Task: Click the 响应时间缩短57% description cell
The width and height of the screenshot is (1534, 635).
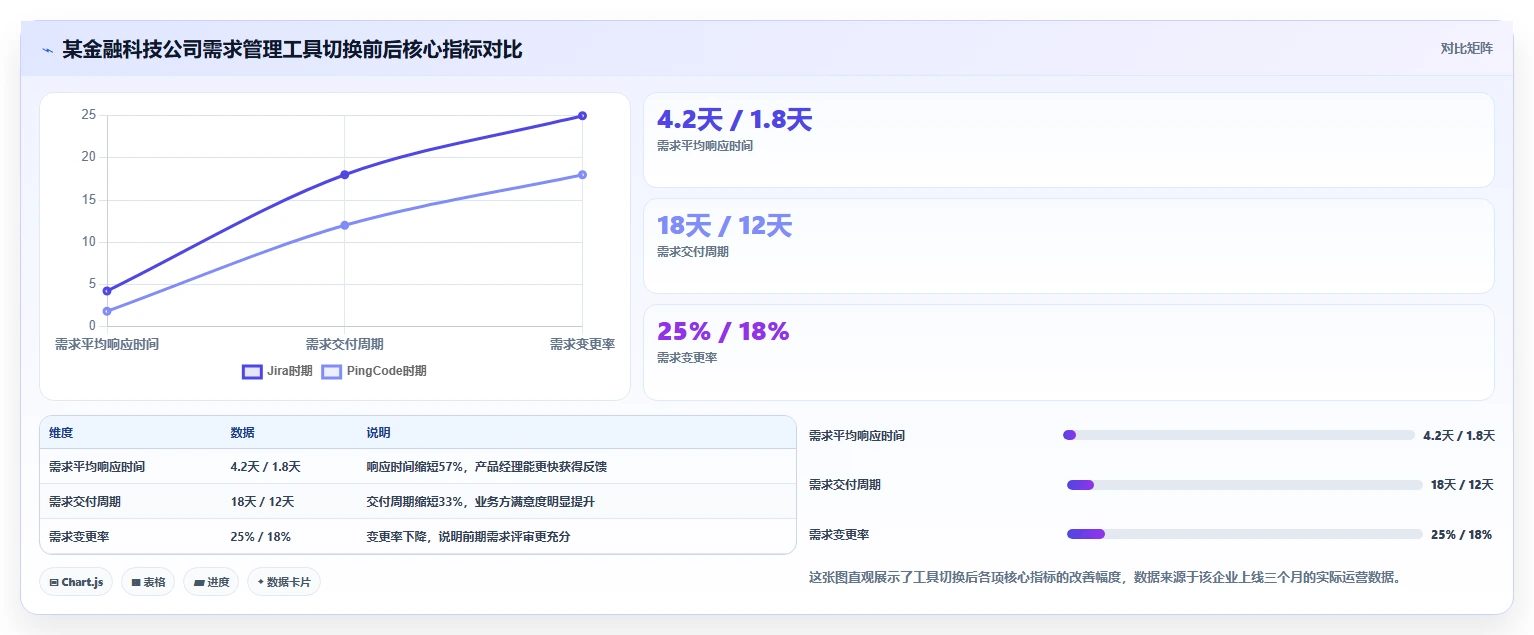Action: tap(487, 467)
